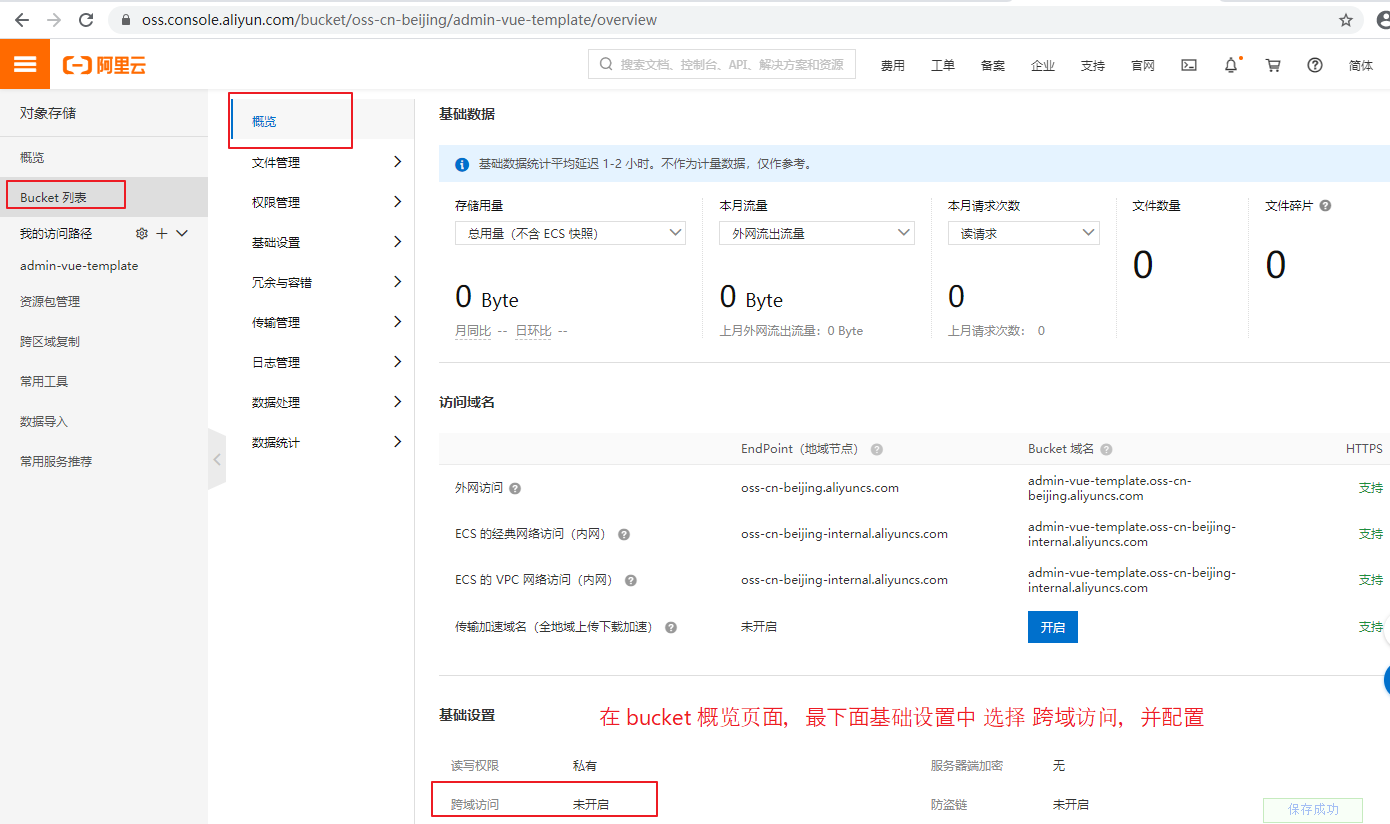Expand the 数据处理 submenu
Image resolution: width=1390 pixels, height=824 pixels.
click(397, 402)
